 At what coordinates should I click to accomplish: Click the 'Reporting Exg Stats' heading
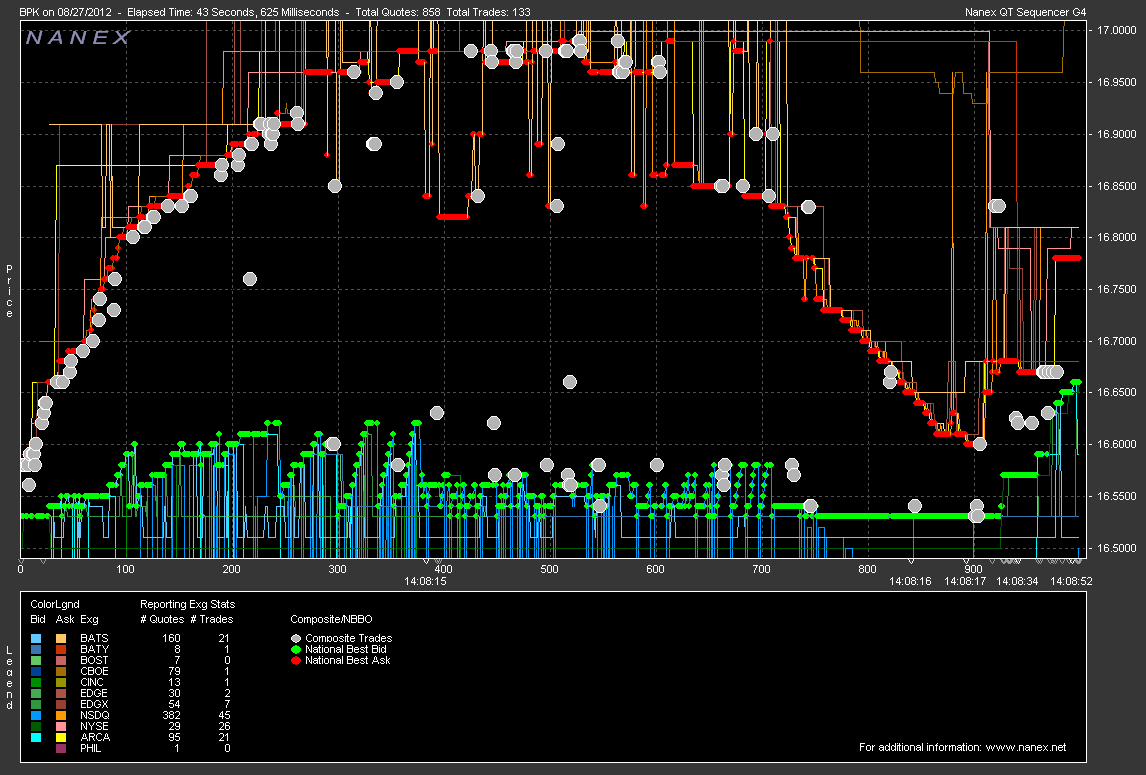tap(188, 604)
